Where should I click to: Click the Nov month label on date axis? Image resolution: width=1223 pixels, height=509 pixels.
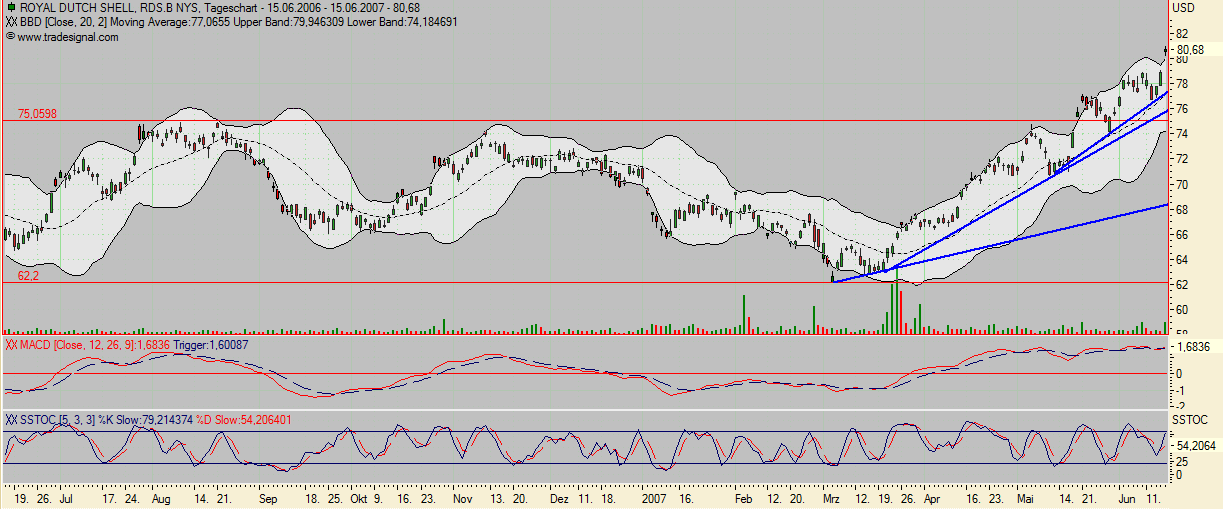tap(462, 497)
